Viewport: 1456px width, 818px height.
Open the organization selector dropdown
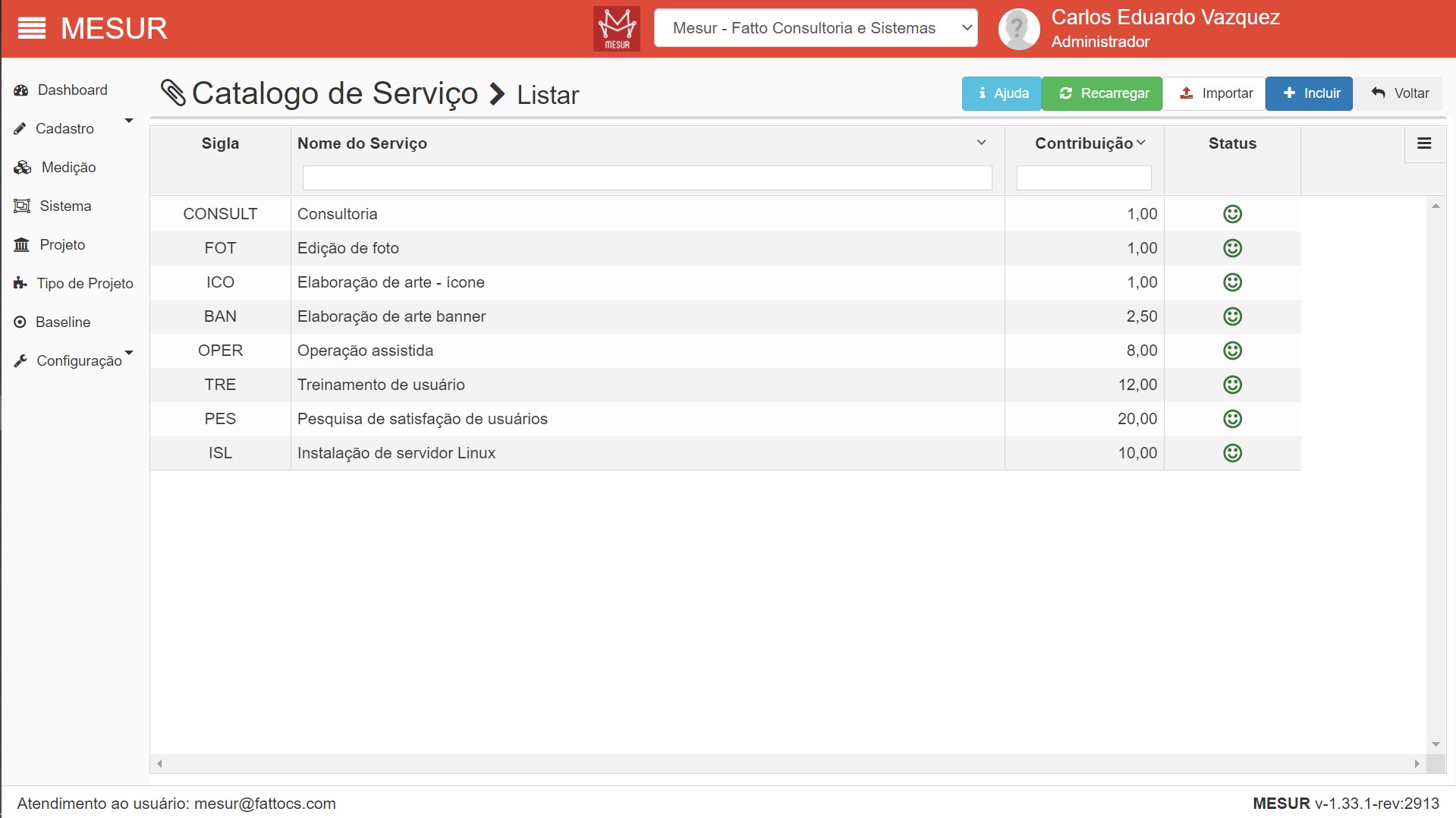click(816, 28)
